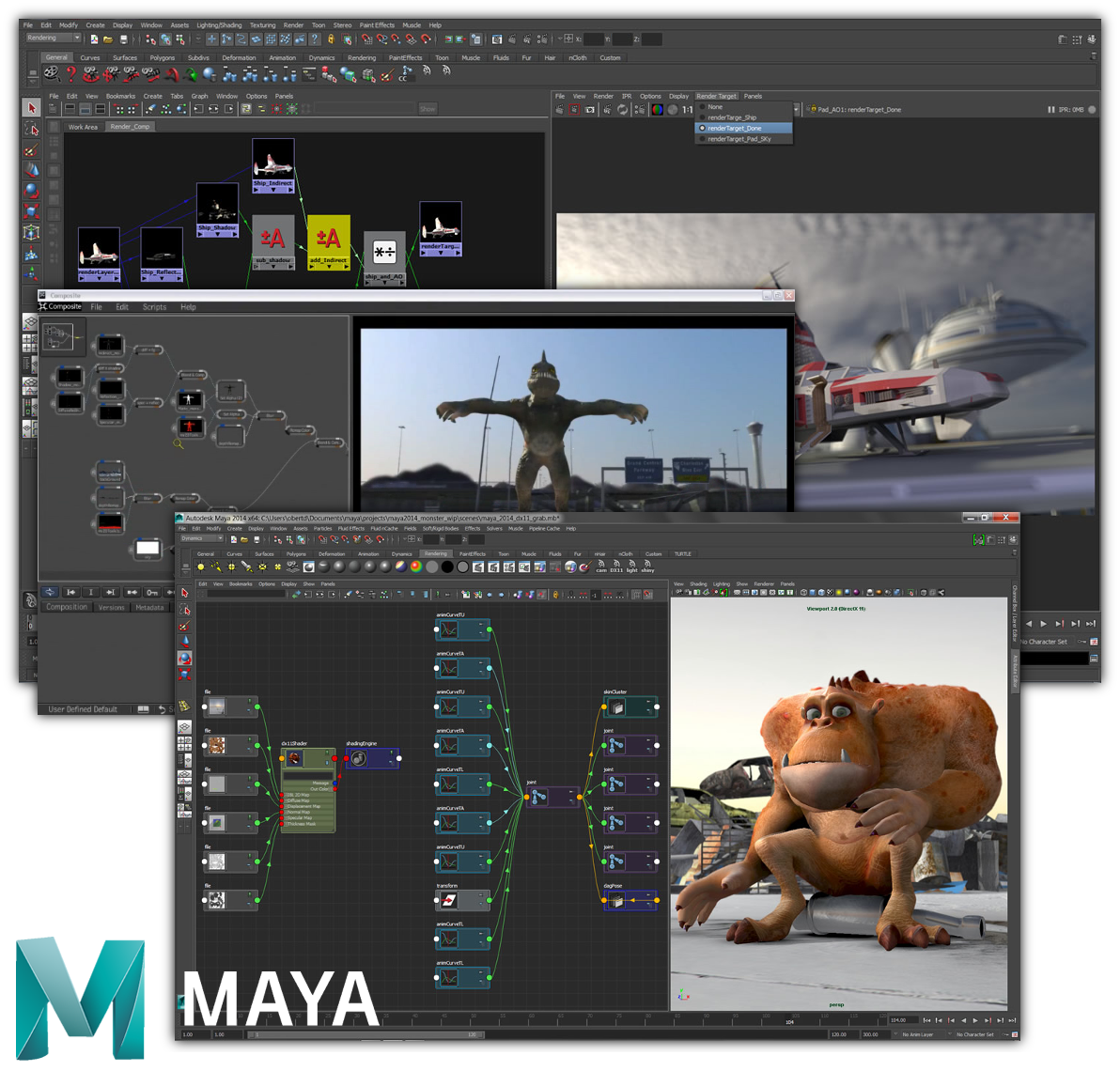The width and height of the screenshot is (1120, 1071).
Task: Click the range slider bar in front Maya
Action: [366, 1033]
